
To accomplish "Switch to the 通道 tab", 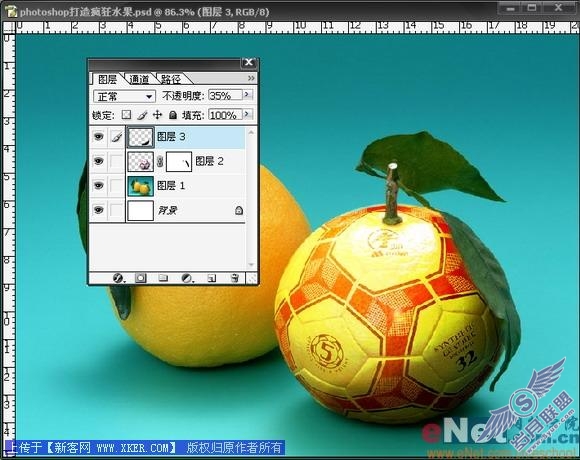I will click(139, 79).
